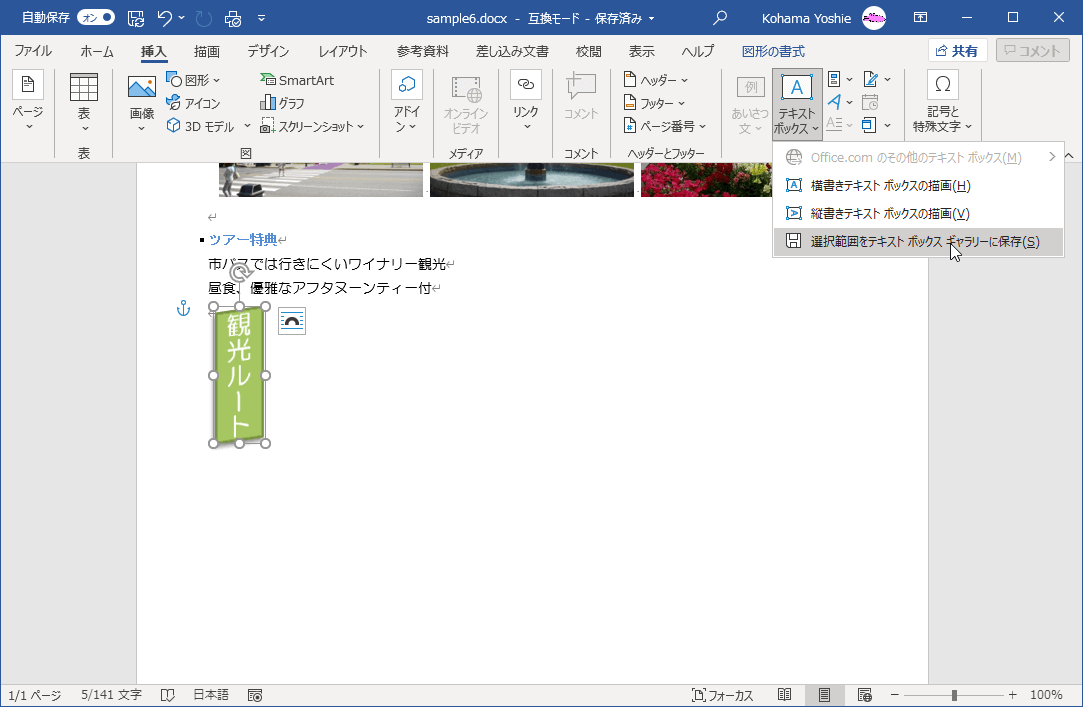
Task: Click the 5/141 文字 word count
Action: point(111,695)
